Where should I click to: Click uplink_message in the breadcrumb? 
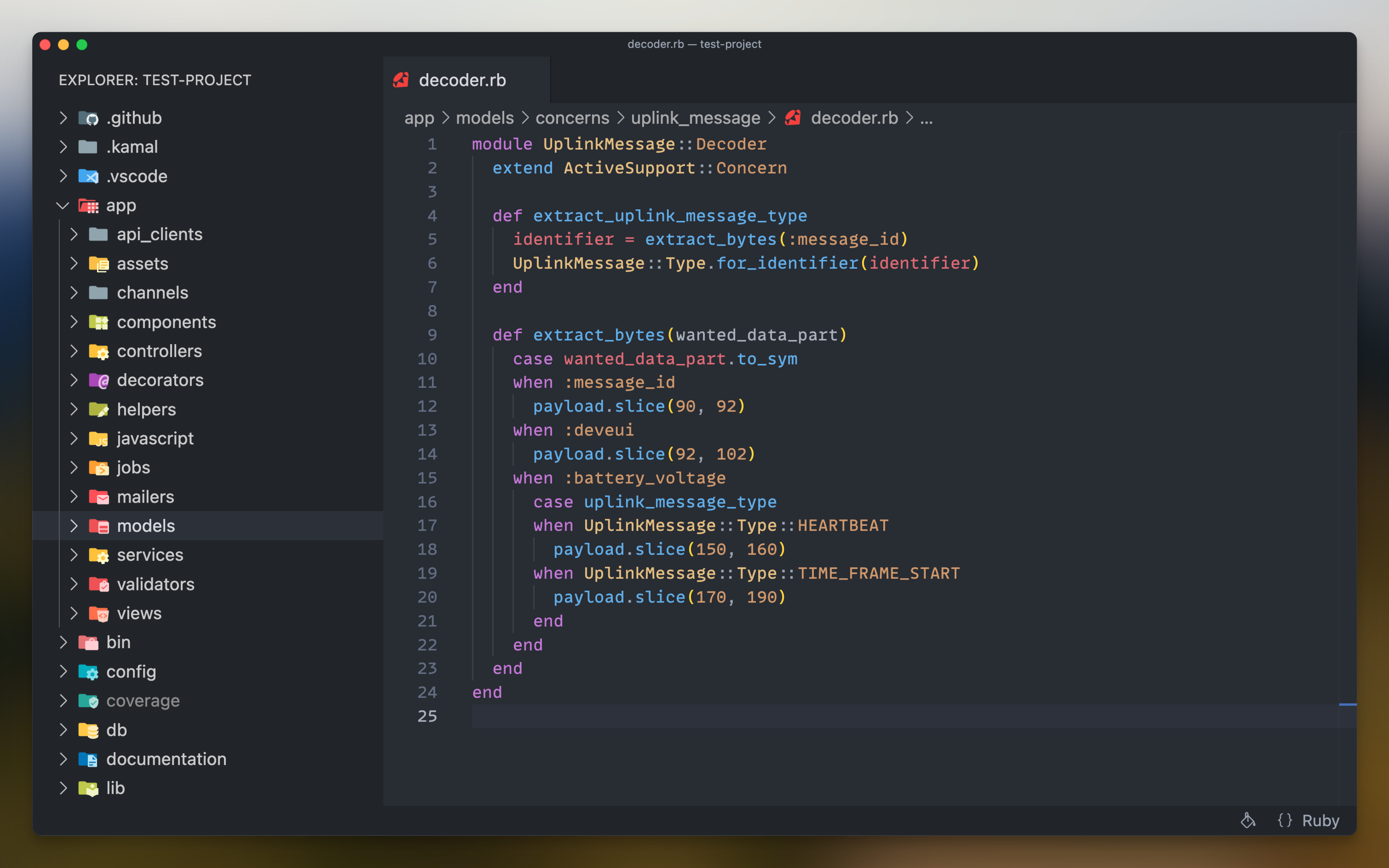[695, 118]
